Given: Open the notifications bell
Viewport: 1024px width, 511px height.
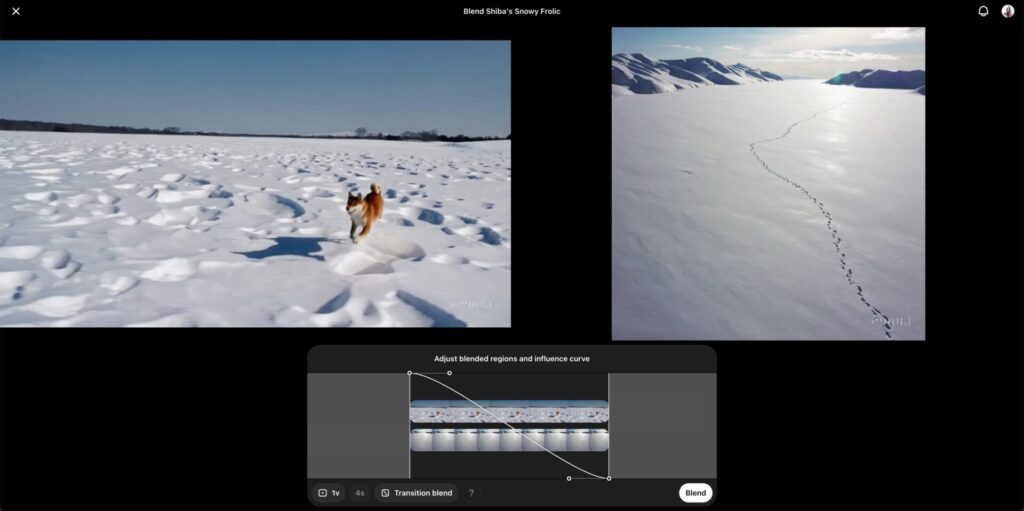Looking at the screenshot, I should [983, 11].
